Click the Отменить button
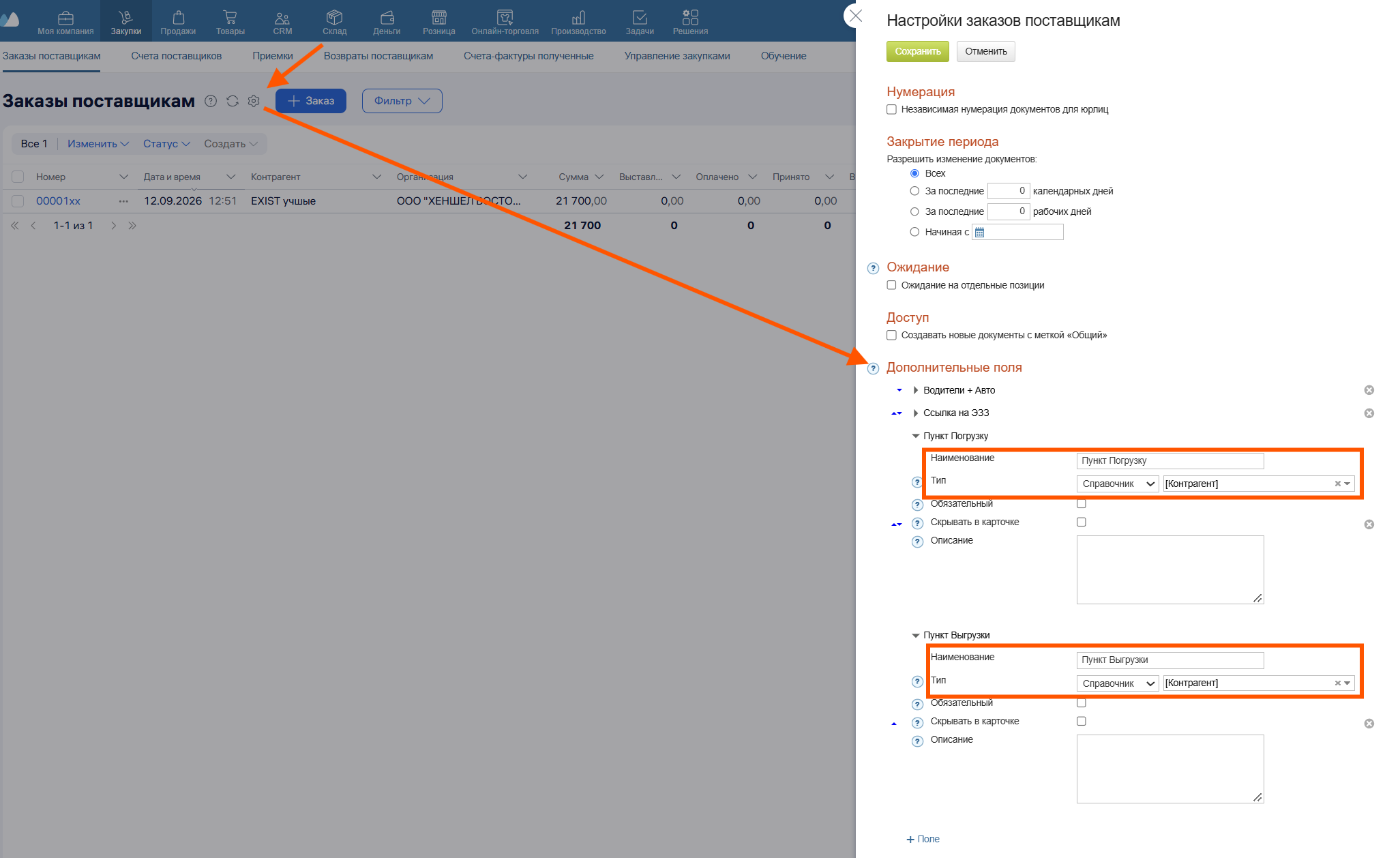1400x858 pixels. click(985, 51)
